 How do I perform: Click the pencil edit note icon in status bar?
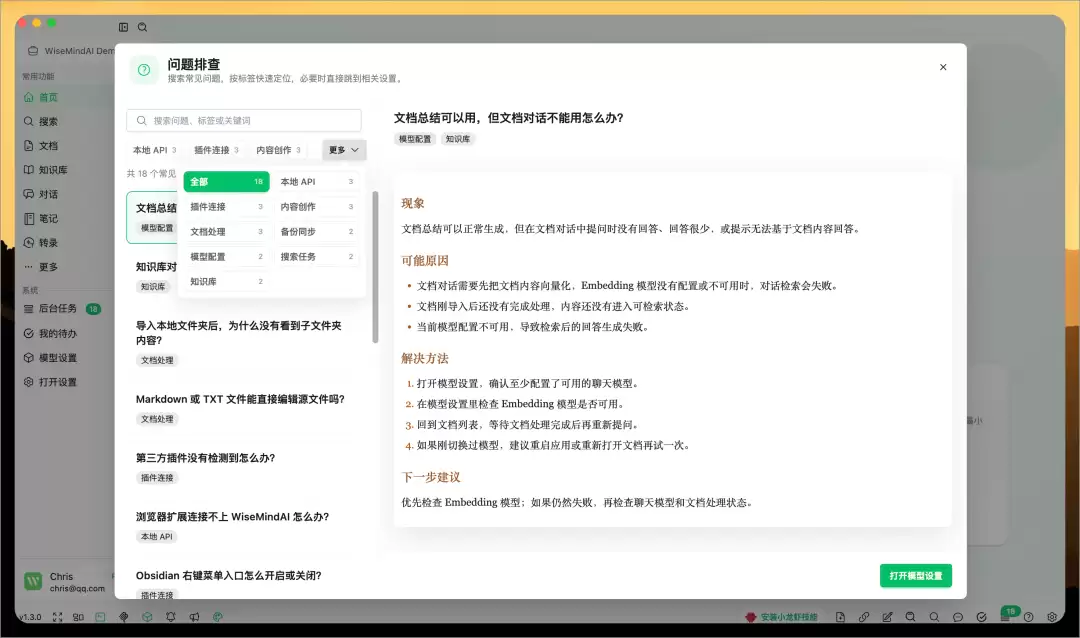pyautogui.click(x=887, y=617)
